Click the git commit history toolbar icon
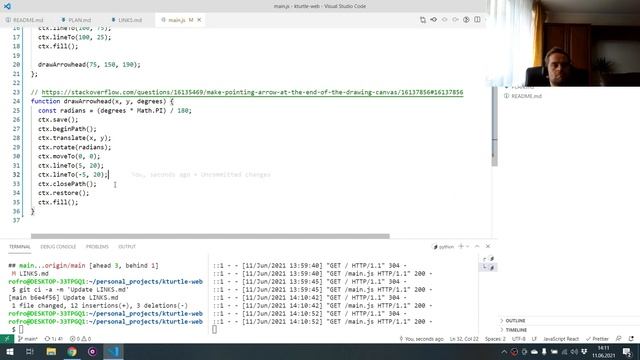The height and width of the screenshot is (360, 640). click(x=434, y=20)
